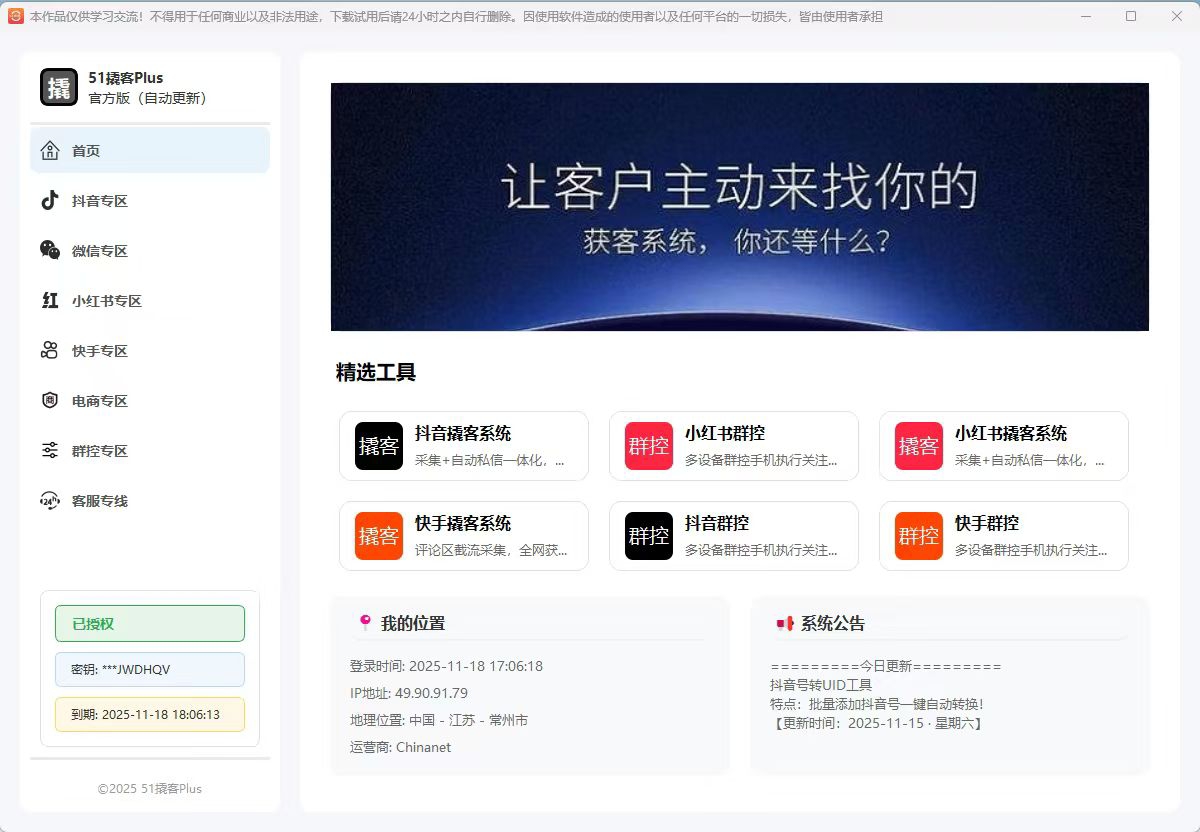Click the green 已授权 status badge

coord(149,622)
